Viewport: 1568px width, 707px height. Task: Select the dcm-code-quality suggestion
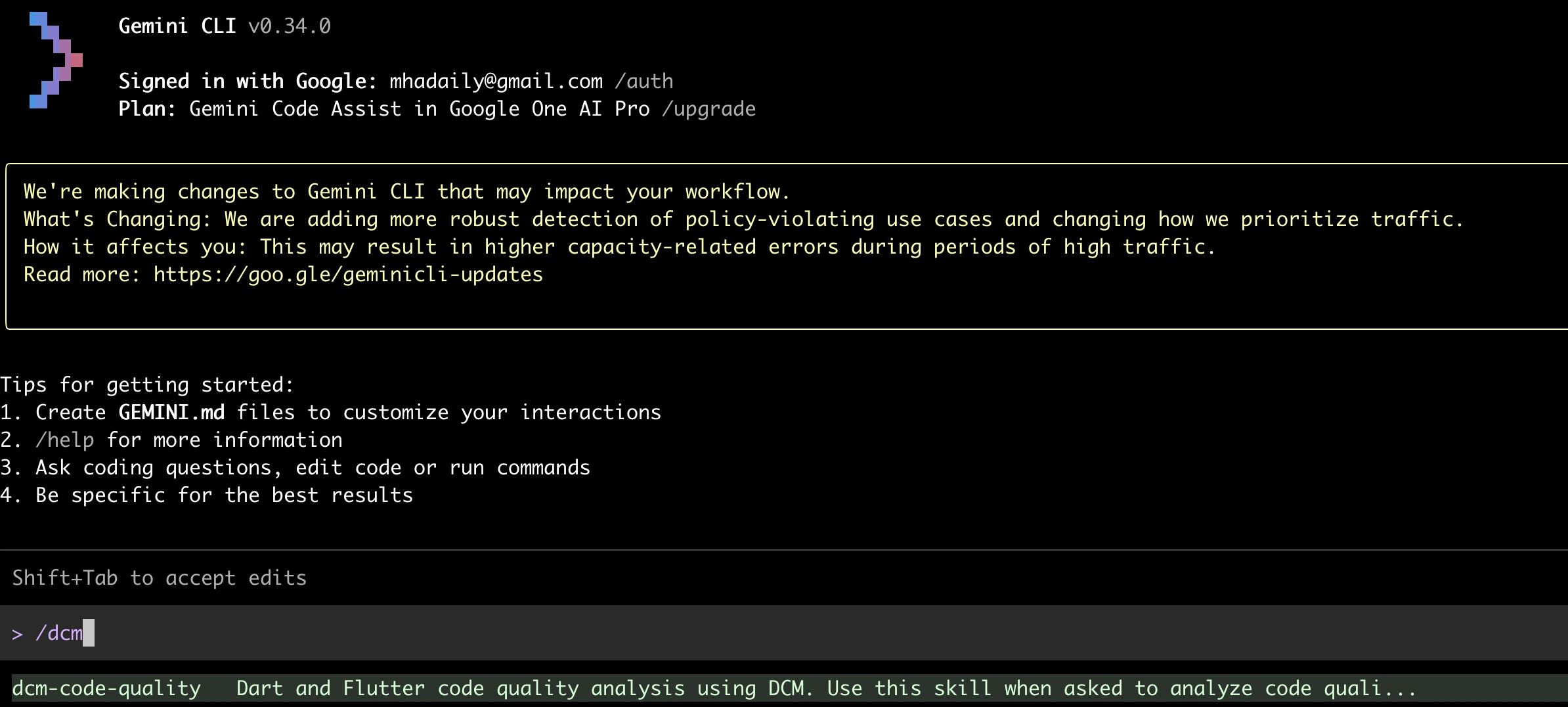(x=106, y=689)
